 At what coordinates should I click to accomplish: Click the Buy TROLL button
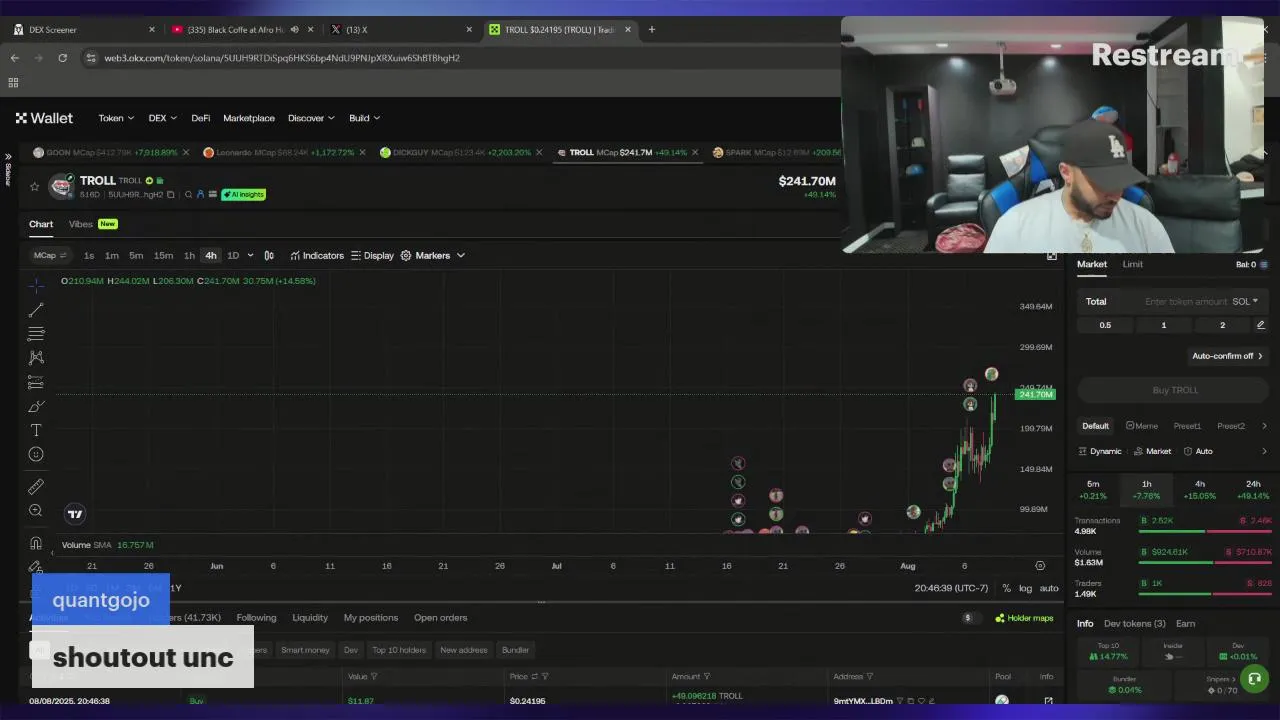1174,390
